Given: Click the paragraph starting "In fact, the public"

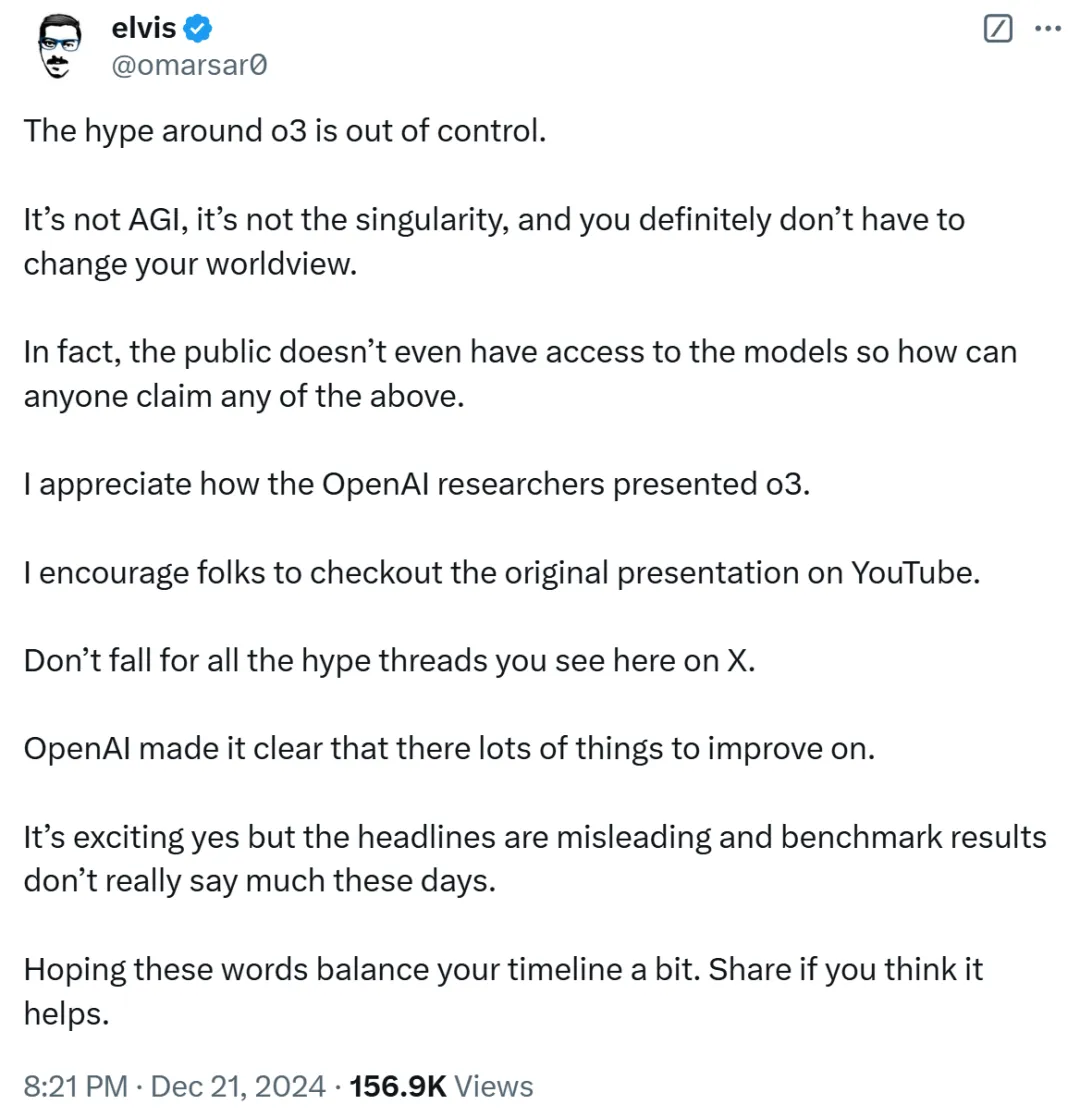Looking at the screenshot, I should coord(520,374).
